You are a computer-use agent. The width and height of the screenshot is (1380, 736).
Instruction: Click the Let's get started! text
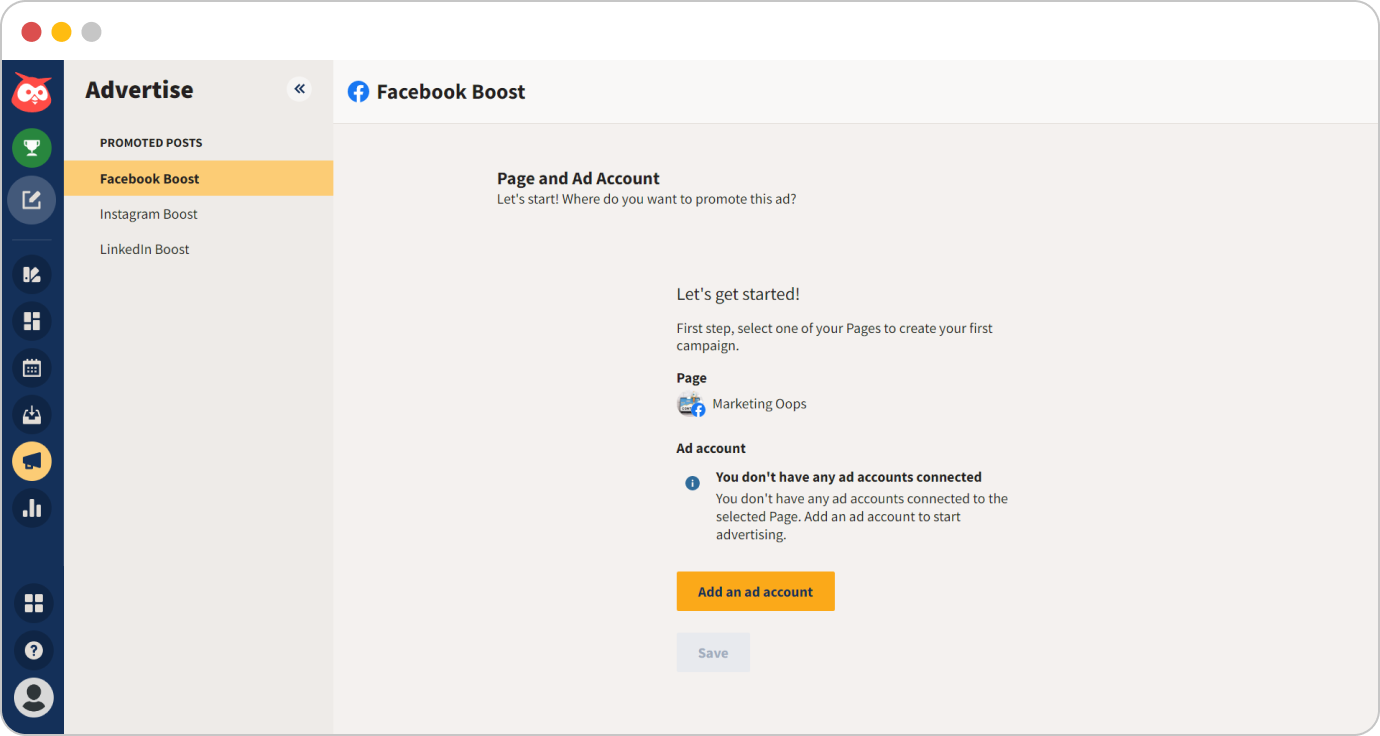(738, 294)
